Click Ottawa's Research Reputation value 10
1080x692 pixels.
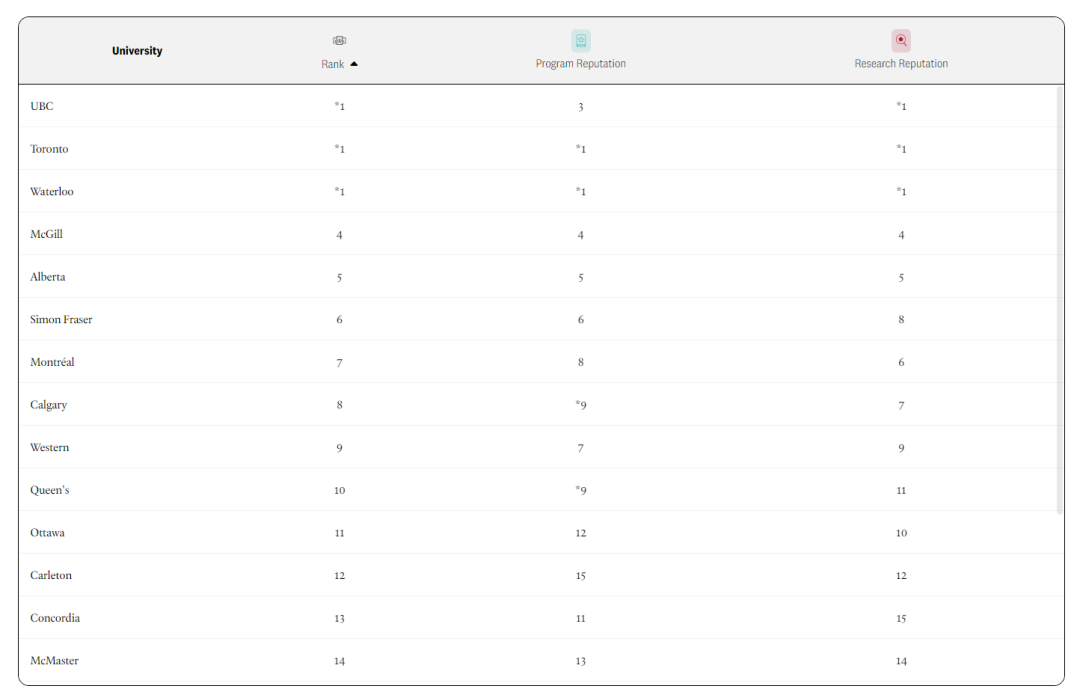(901, 533)
